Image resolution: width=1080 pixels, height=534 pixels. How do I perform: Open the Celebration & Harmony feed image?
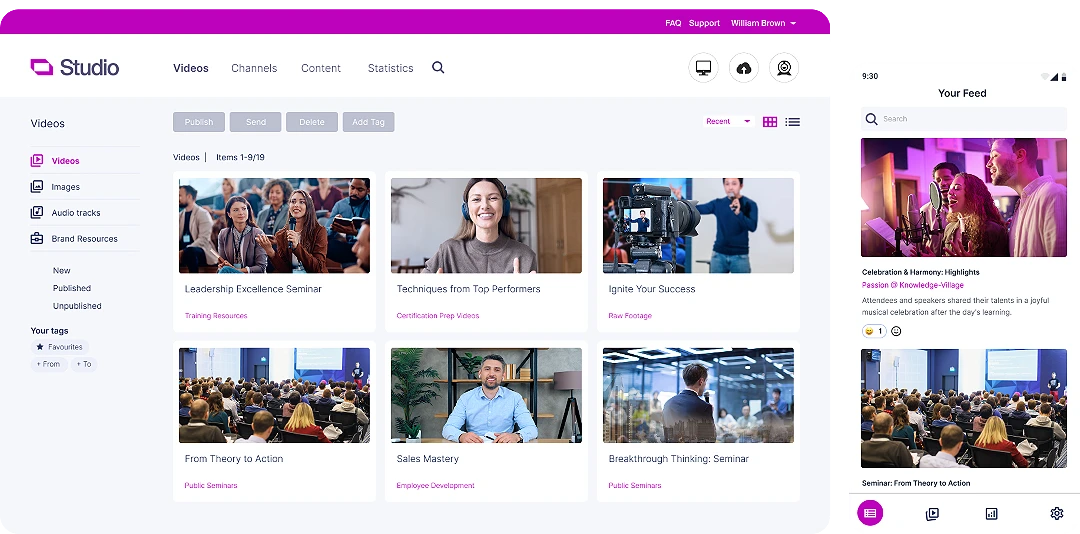[964, 198]
